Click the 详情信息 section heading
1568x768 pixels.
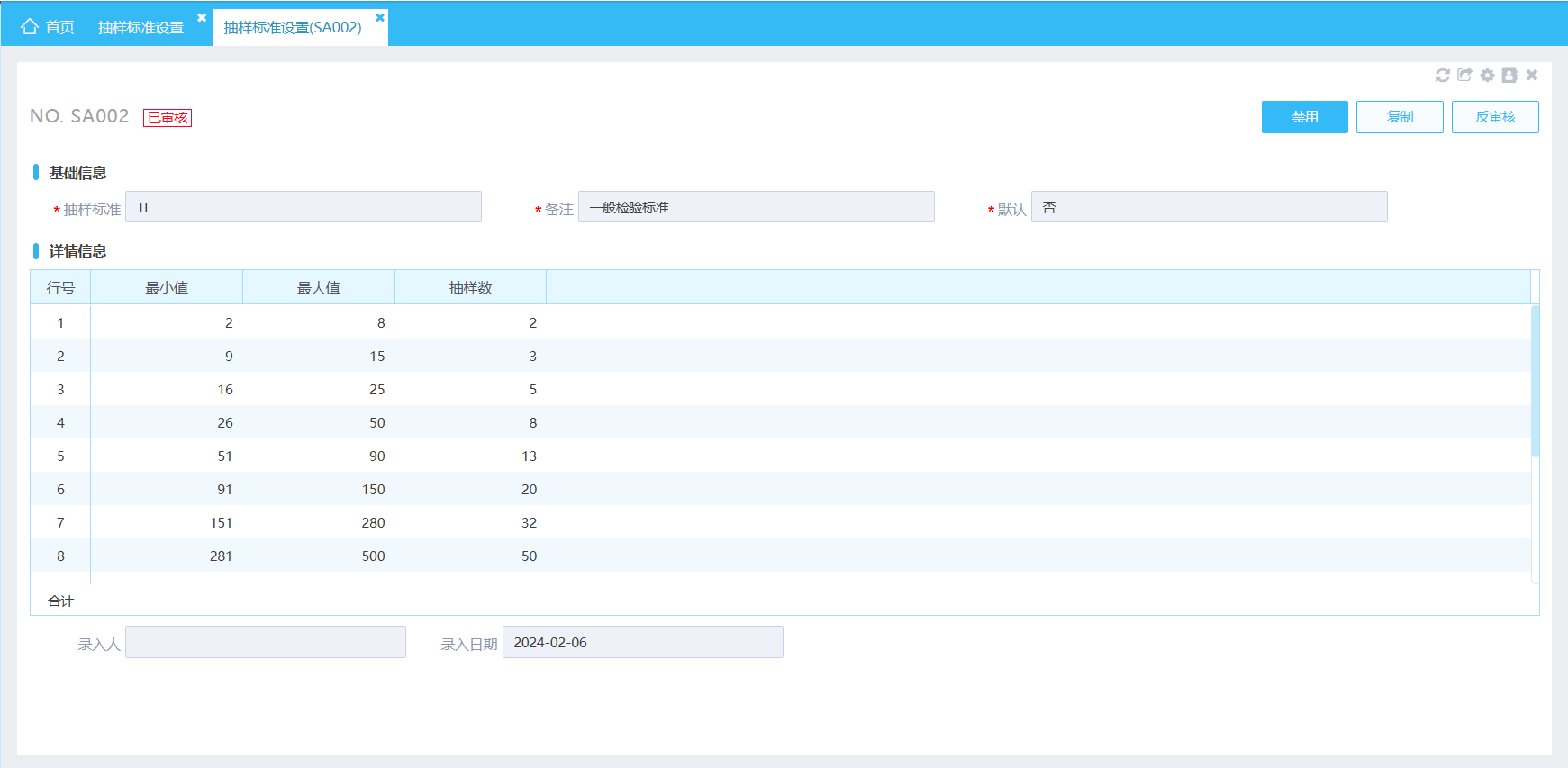click(x=77, y=251)
